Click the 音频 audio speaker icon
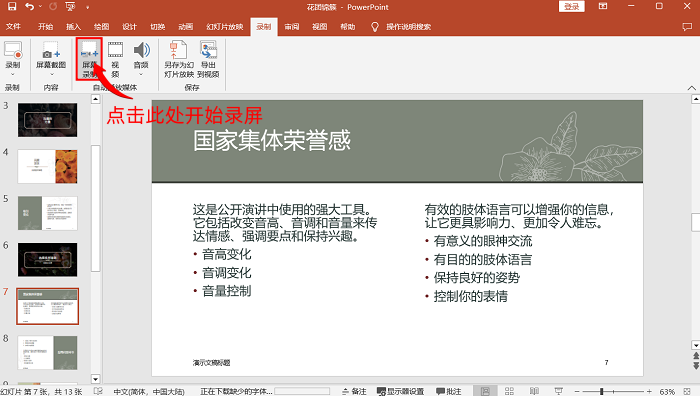The width and height of the screenshot is (700, 396). pyautogui.click(x=142, y=50)
